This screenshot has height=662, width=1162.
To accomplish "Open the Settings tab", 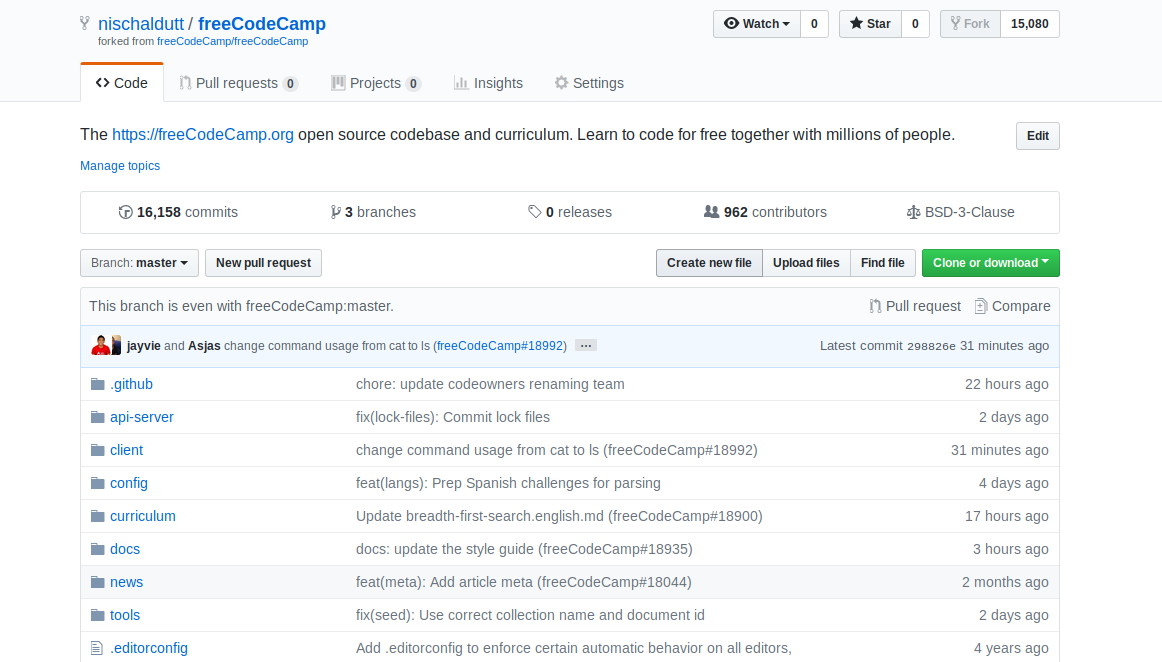I will [589, 83].
